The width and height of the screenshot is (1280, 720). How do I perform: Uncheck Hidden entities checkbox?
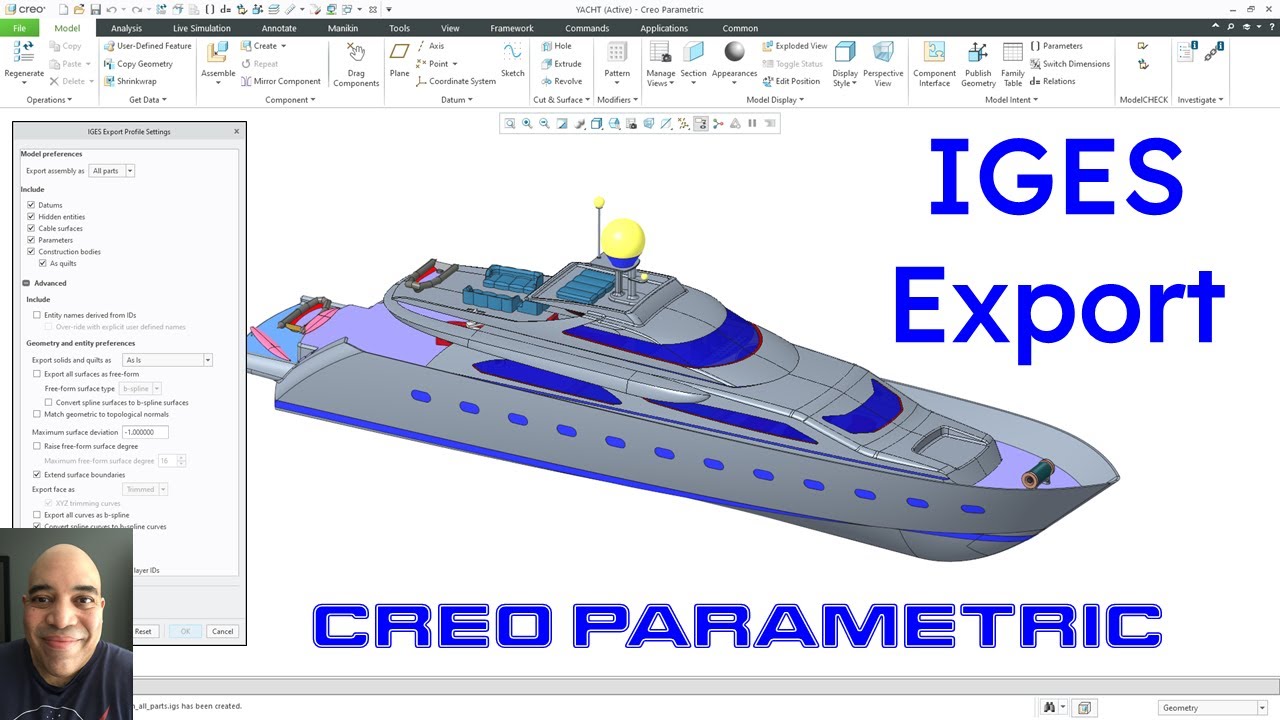31,217
